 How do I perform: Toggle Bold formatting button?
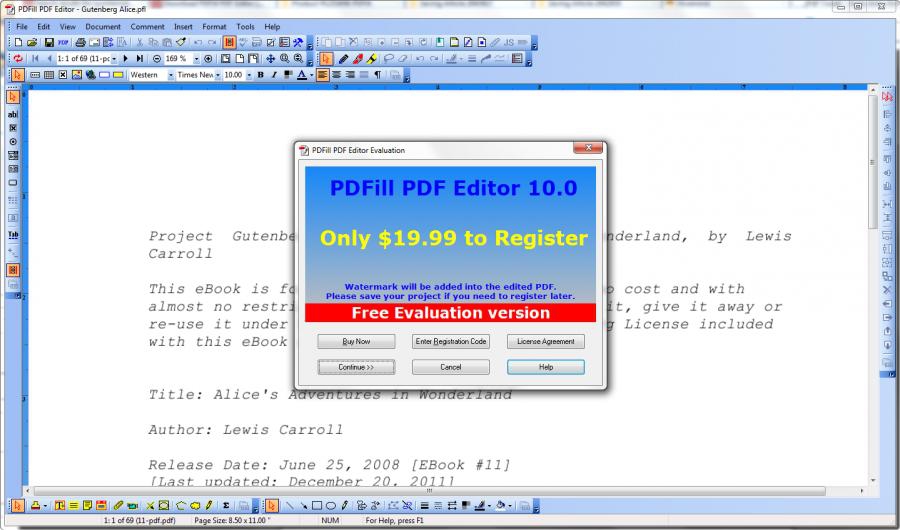coord(261,75)
